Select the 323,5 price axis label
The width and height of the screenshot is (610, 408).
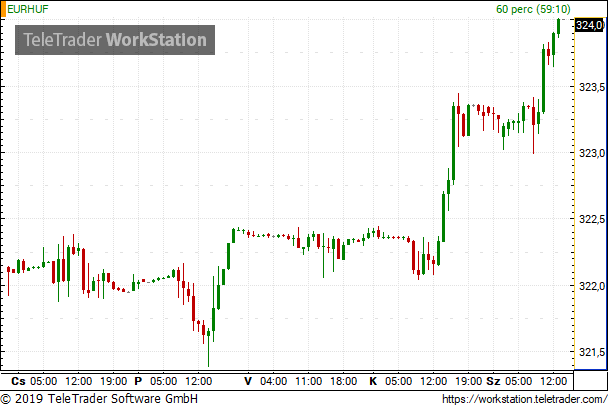click(x=592, y=87)
